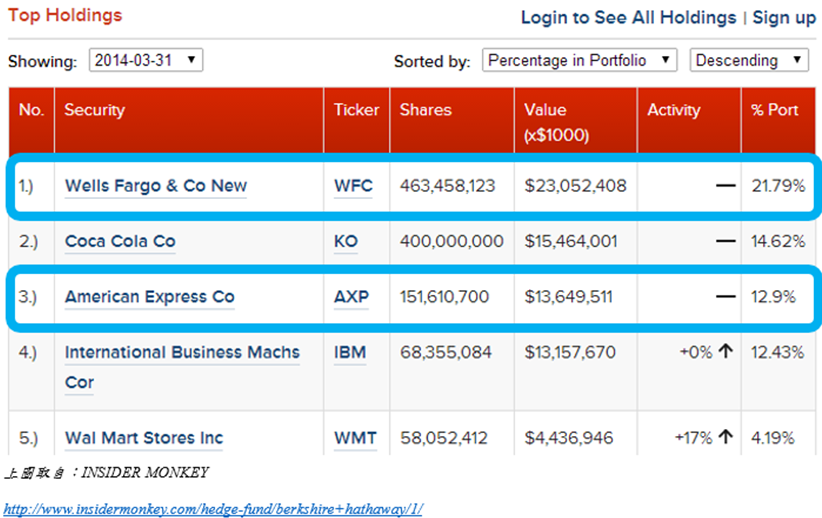The width and height of the screenshot is (822, 518).
Task: Open the insidermonkey.com Berkshire Hathaway URL
Action: (x=213, y=509)
